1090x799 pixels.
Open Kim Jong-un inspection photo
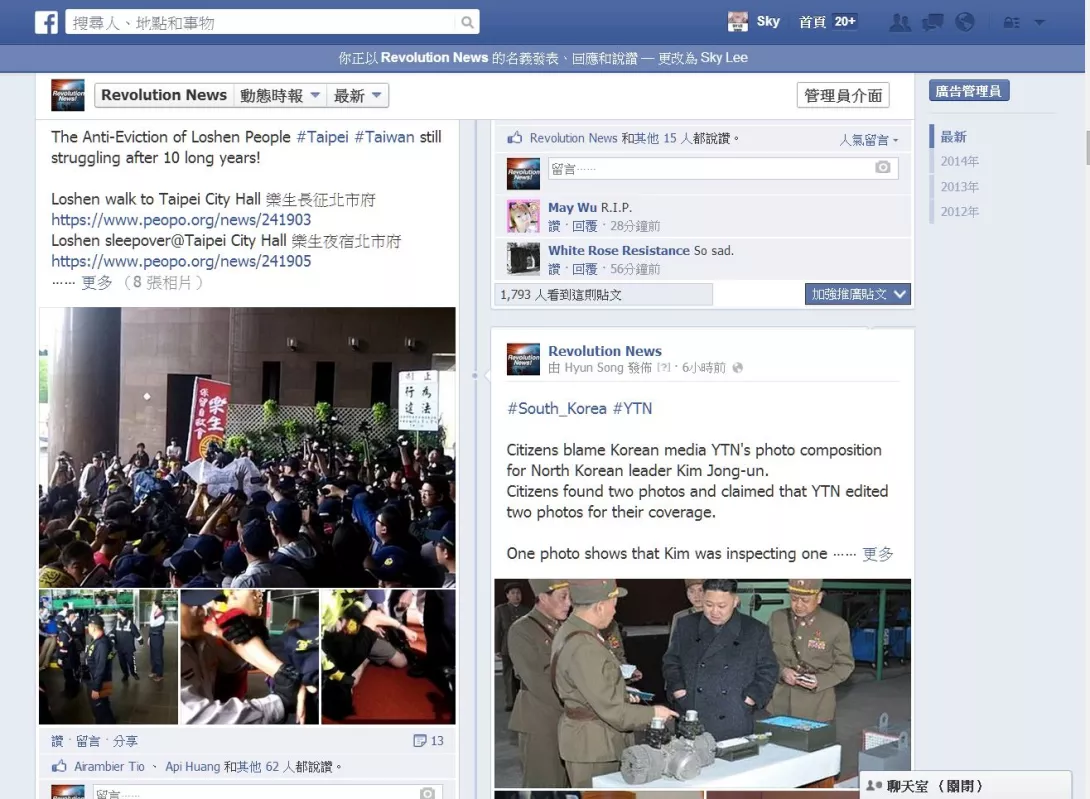702,683
